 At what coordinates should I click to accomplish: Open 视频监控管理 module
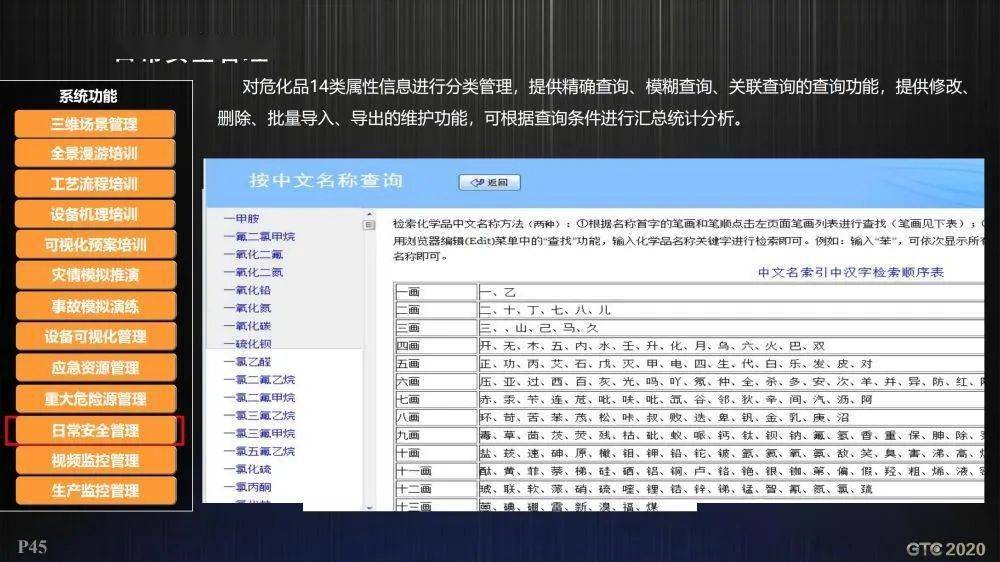click(x=95, y=461)
